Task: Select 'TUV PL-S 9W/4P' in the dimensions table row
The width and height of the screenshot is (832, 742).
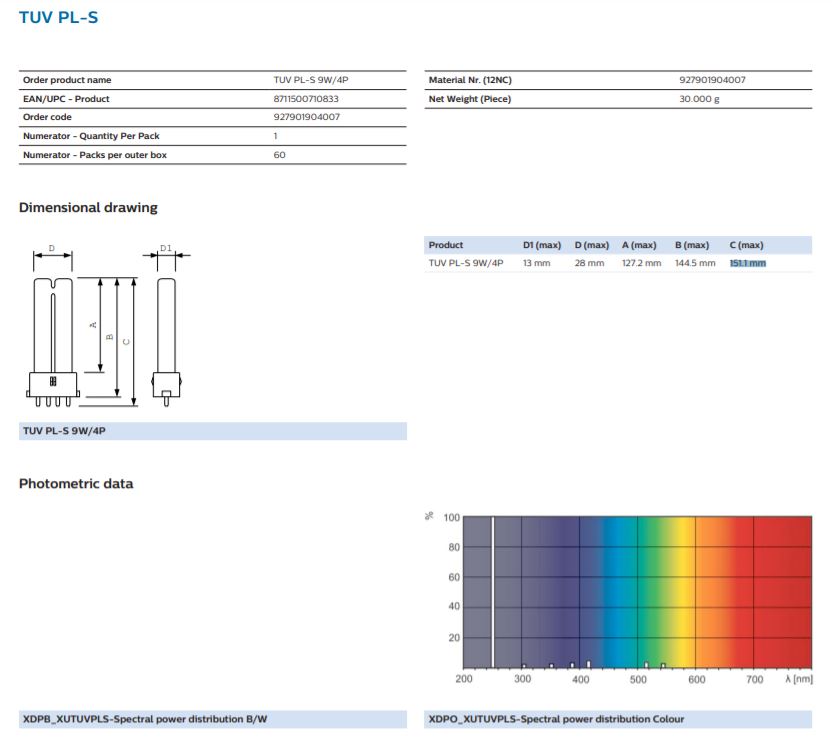Action: [x=466, y=263]
